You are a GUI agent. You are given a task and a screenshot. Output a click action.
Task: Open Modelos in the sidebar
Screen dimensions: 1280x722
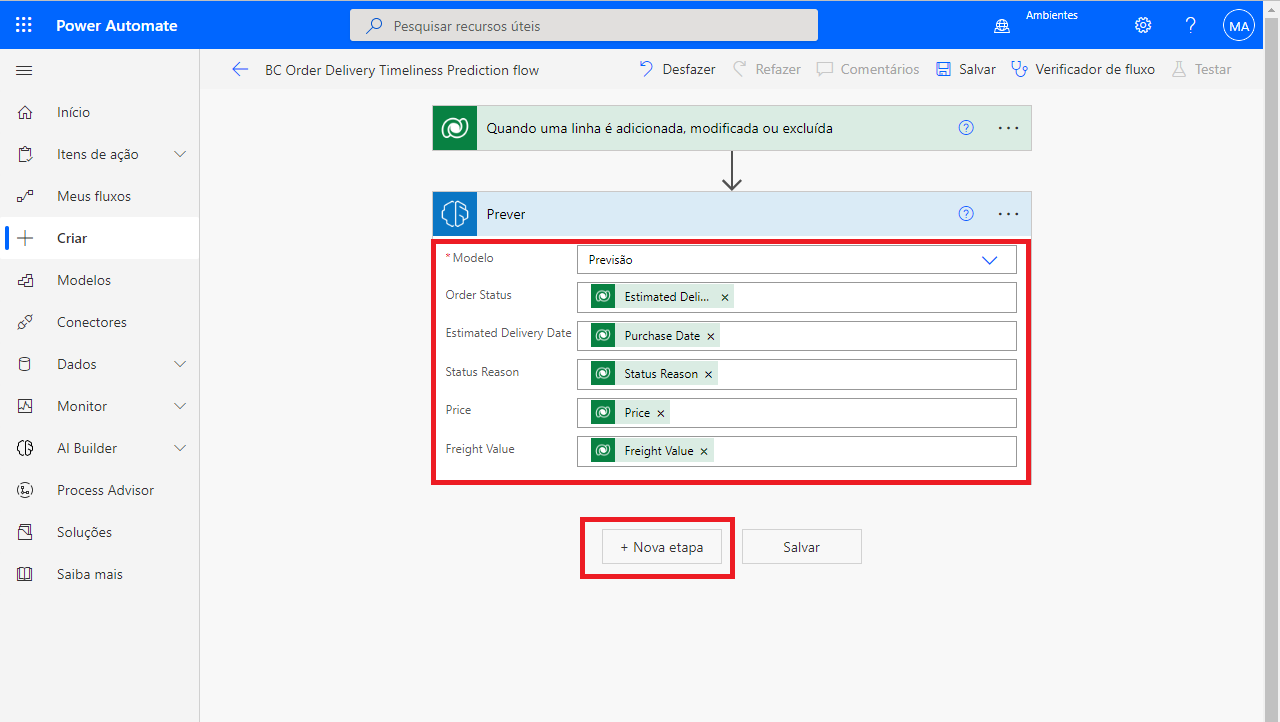click(84, 280)
